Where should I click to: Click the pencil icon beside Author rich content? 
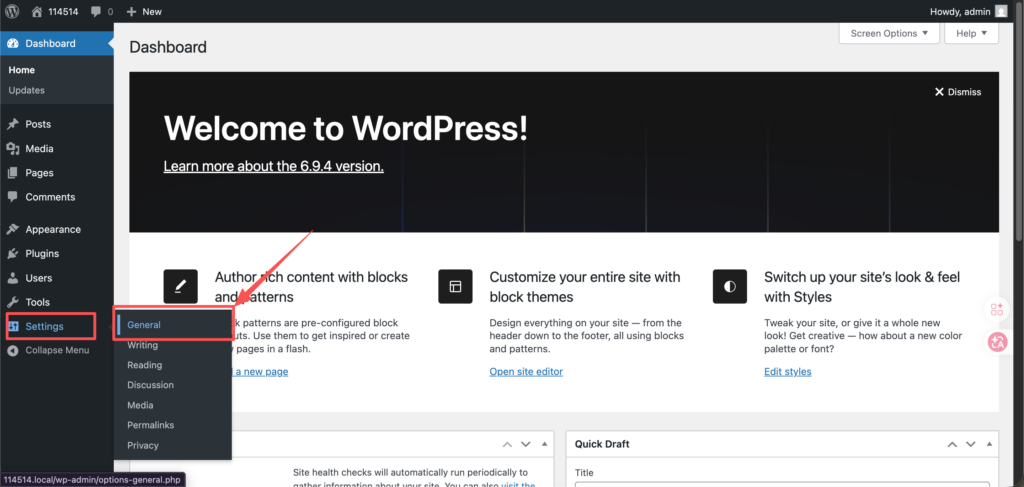180,286
